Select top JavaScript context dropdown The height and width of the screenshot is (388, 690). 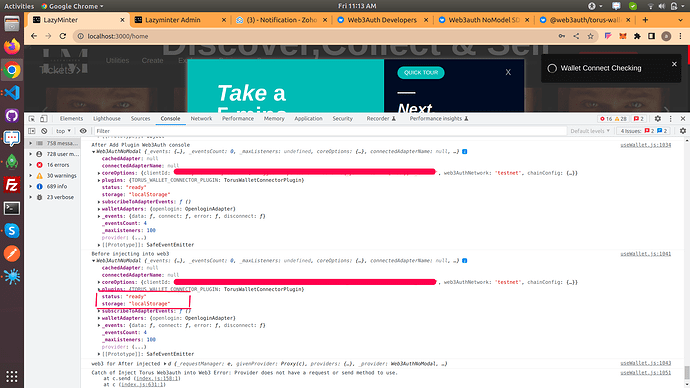pyautogui.click(x=63, y=131)
